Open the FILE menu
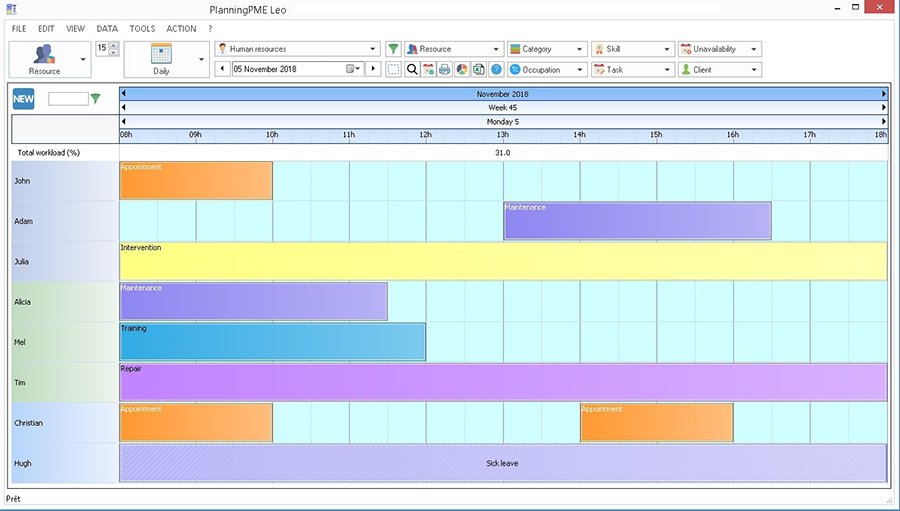 coord(19,29)
